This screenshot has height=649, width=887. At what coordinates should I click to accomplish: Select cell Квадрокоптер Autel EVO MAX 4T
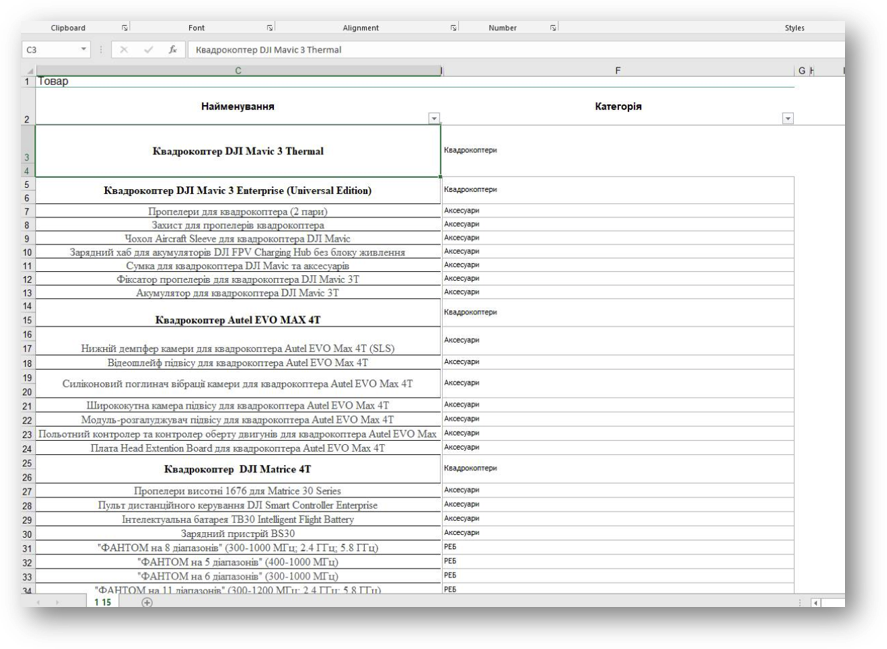pos(238,313)
